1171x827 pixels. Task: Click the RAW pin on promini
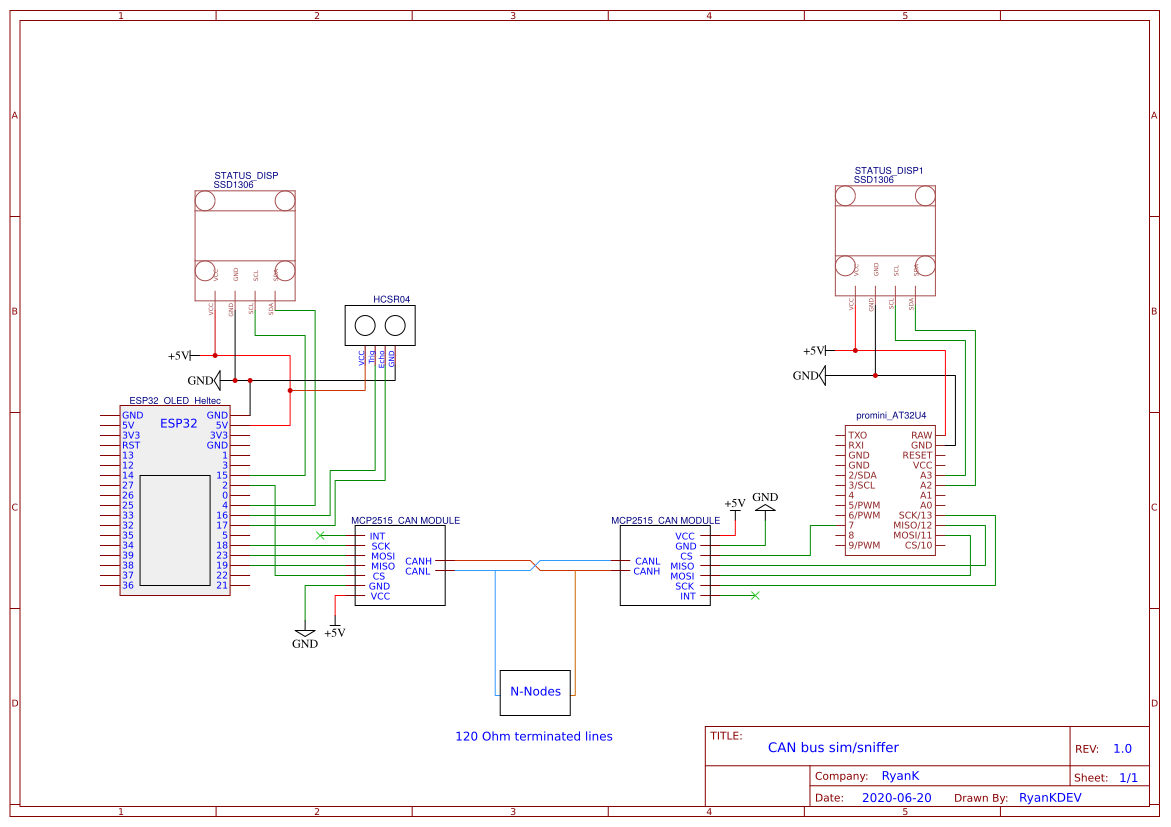(x=922, y=436)
